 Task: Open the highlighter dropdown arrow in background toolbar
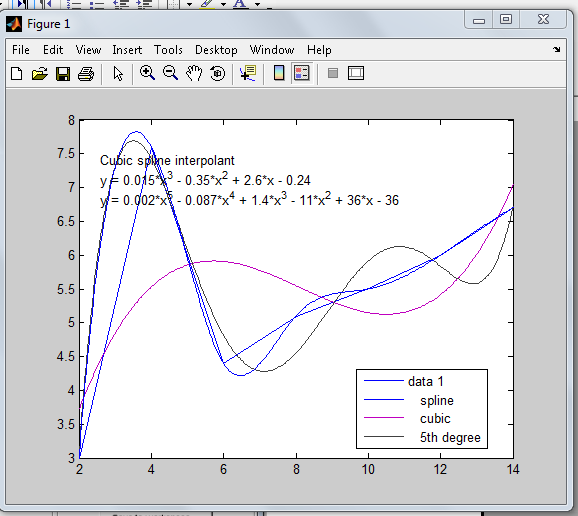[223, 4]
